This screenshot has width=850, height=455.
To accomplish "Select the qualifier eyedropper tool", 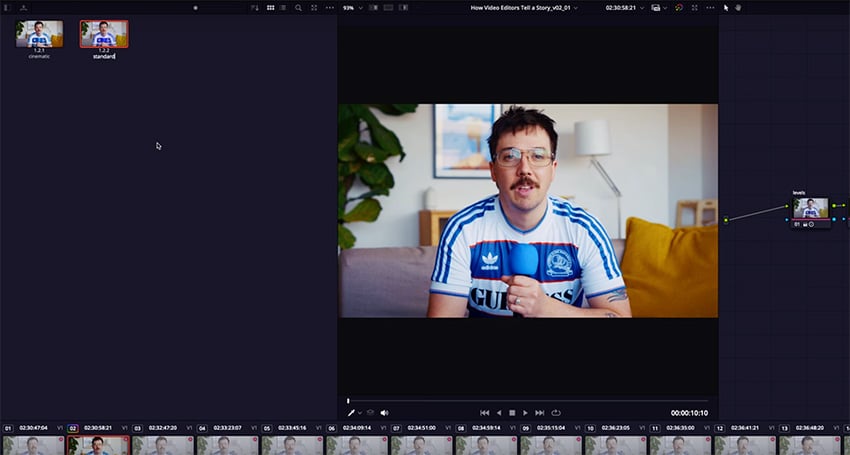I will point(351,413).
